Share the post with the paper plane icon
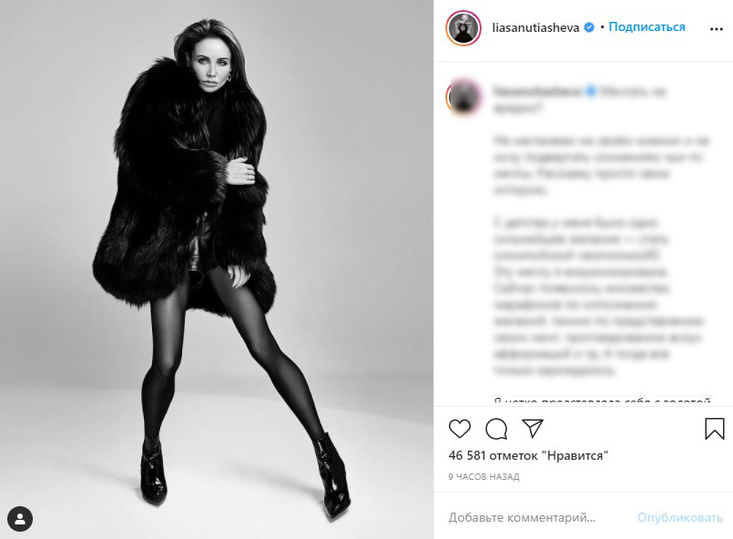 tap(532, 428)
